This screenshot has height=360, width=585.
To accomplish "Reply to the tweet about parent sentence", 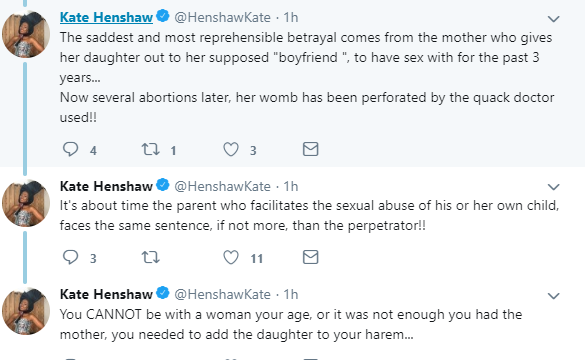I will [x=70, y=257].
